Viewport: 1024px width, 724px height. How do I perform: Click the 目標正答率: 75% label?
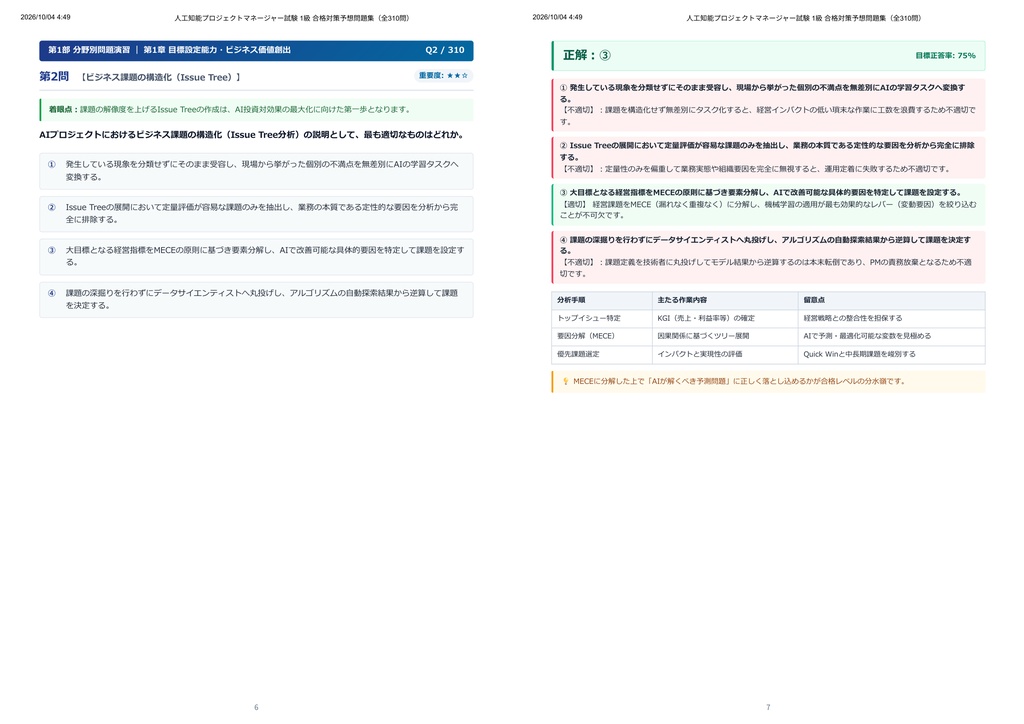(x=946, y=56)
